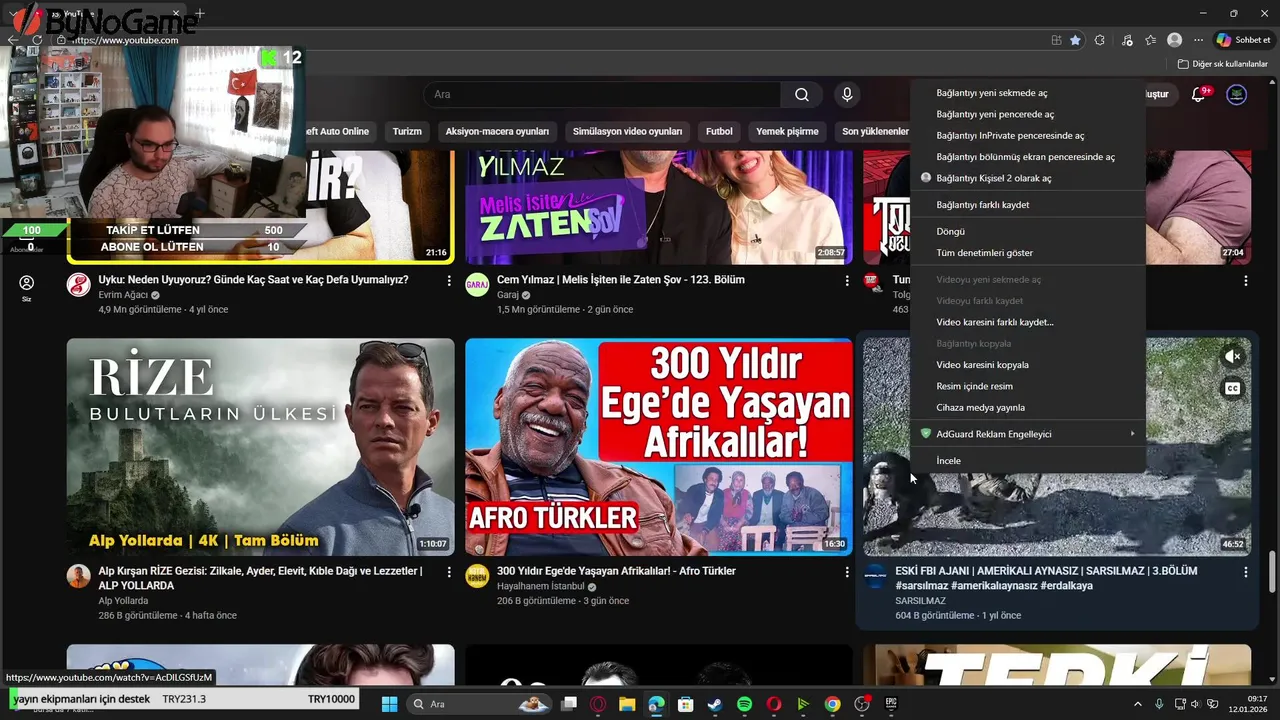Open Steam from the taskbar
The height and width of the screenshot is (720, 1280).
(714, 704)
